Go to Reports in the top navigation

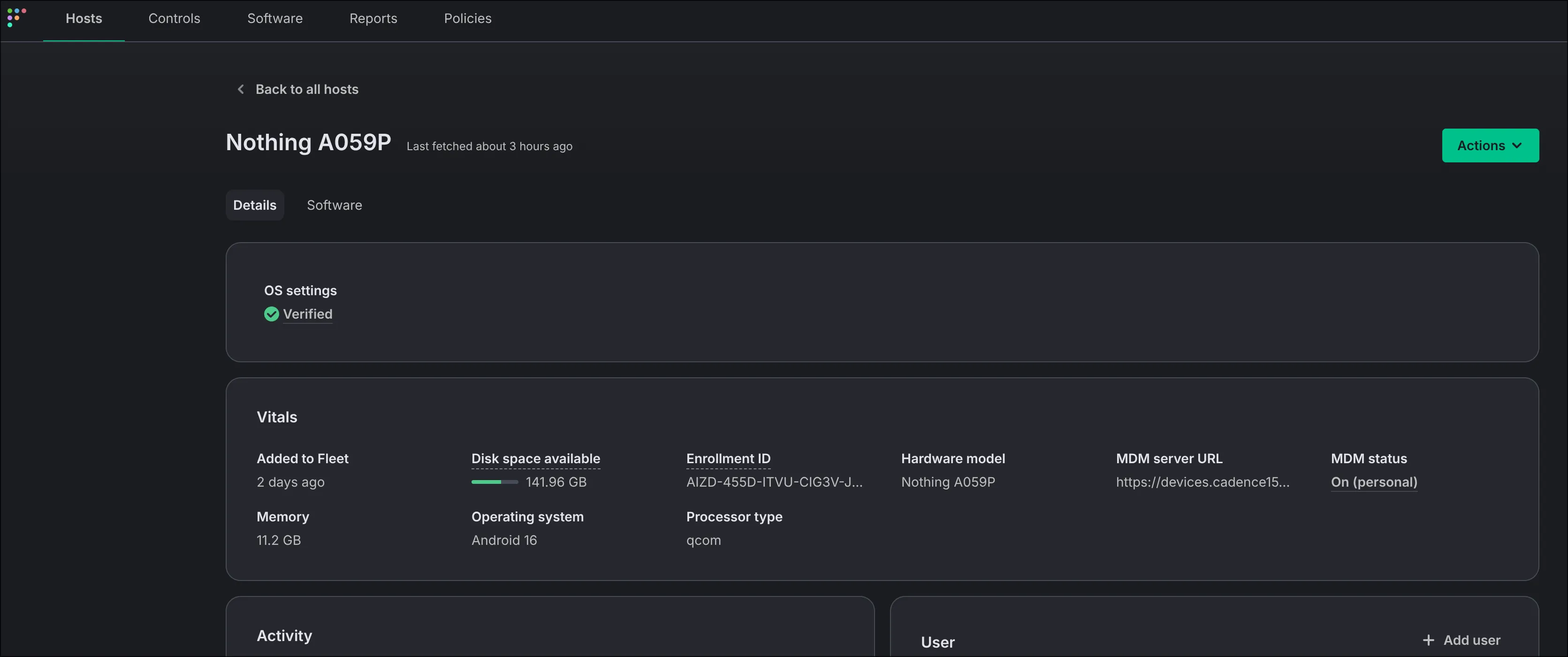click(373, 19)
